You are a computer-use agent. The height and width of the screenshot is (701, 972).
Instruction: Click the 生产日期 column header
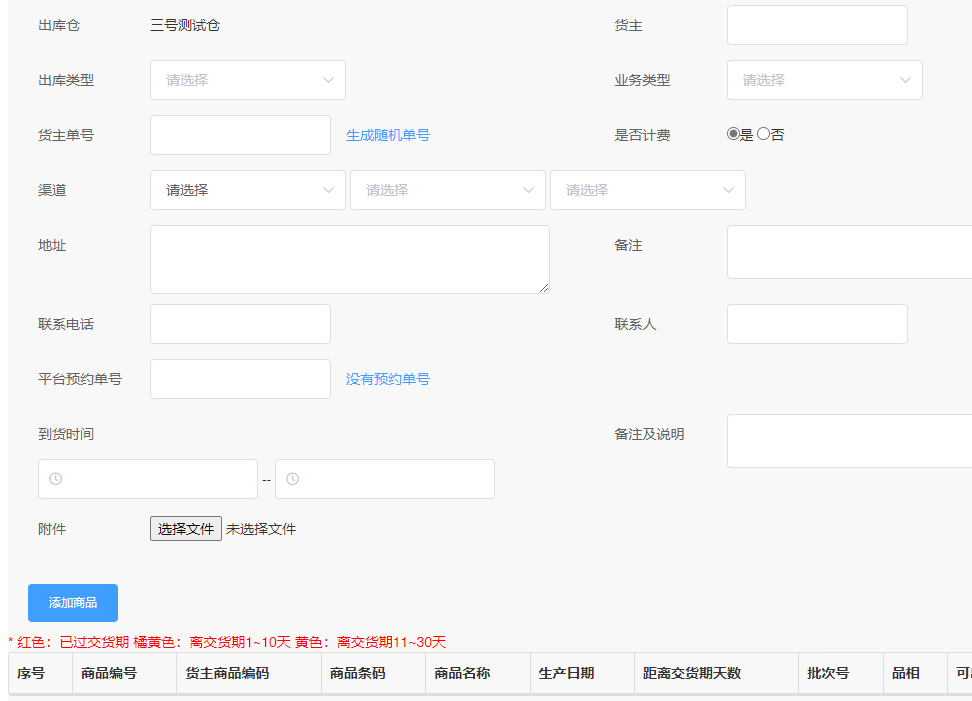coord(566,673)
